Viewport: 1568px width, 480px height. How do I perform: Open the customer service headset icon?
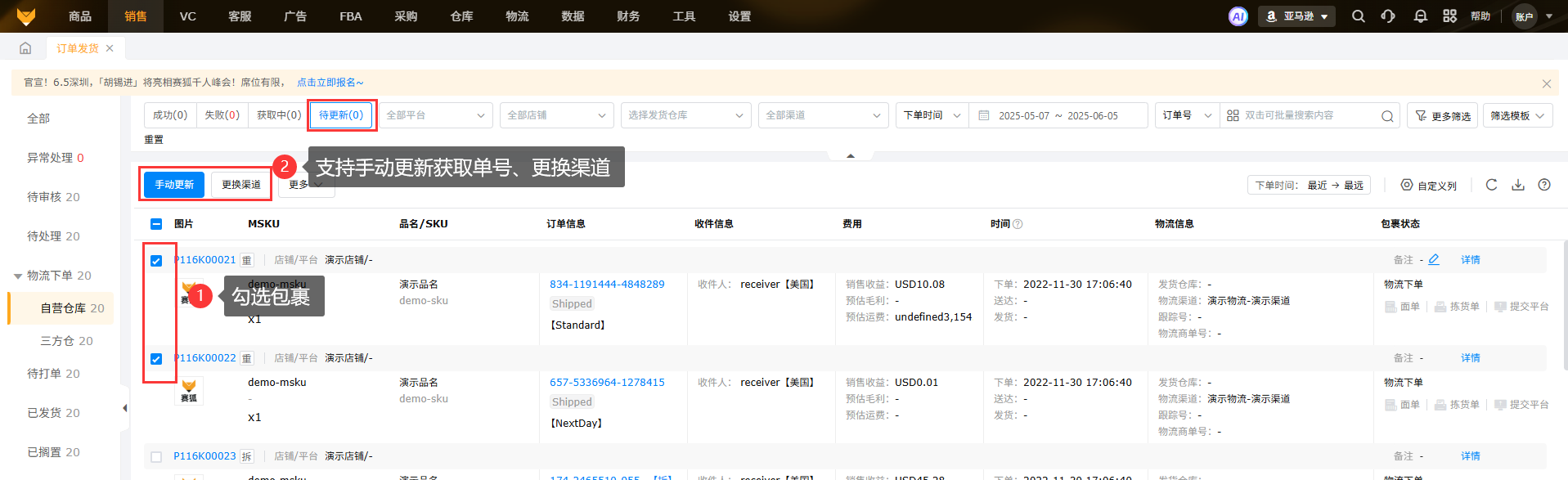click(1388, 16)
